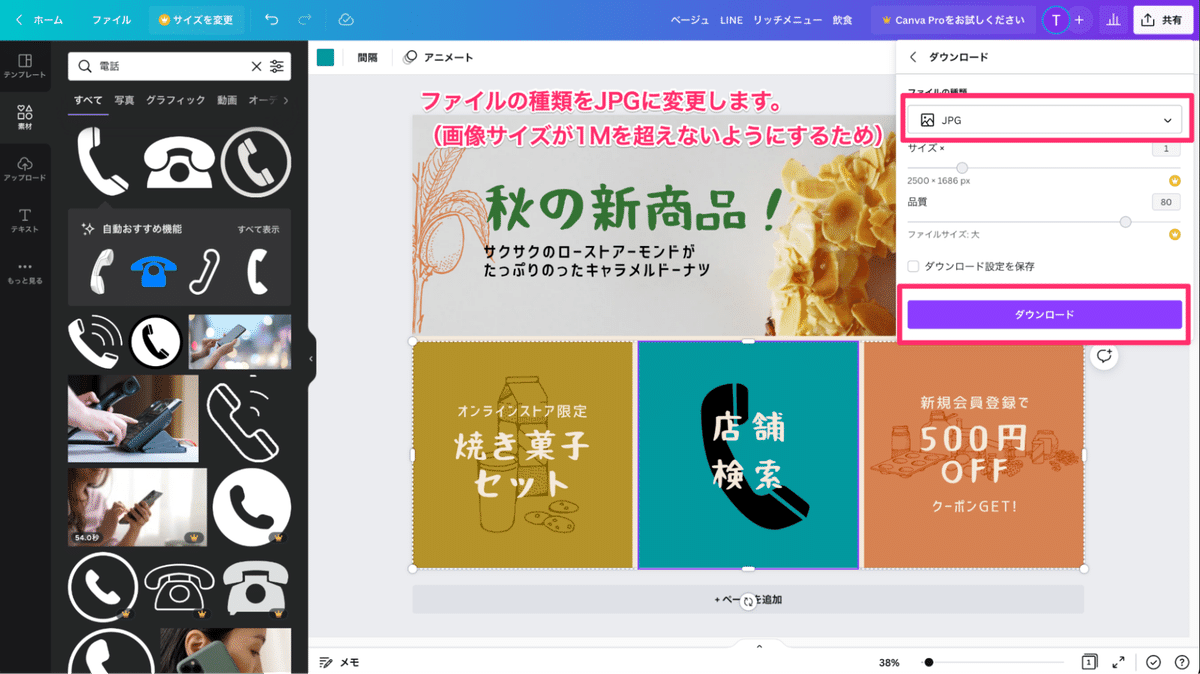Go back from the ダウンロード panel
This screenshot has width=1200, height=674.
(x=913, y=57)
